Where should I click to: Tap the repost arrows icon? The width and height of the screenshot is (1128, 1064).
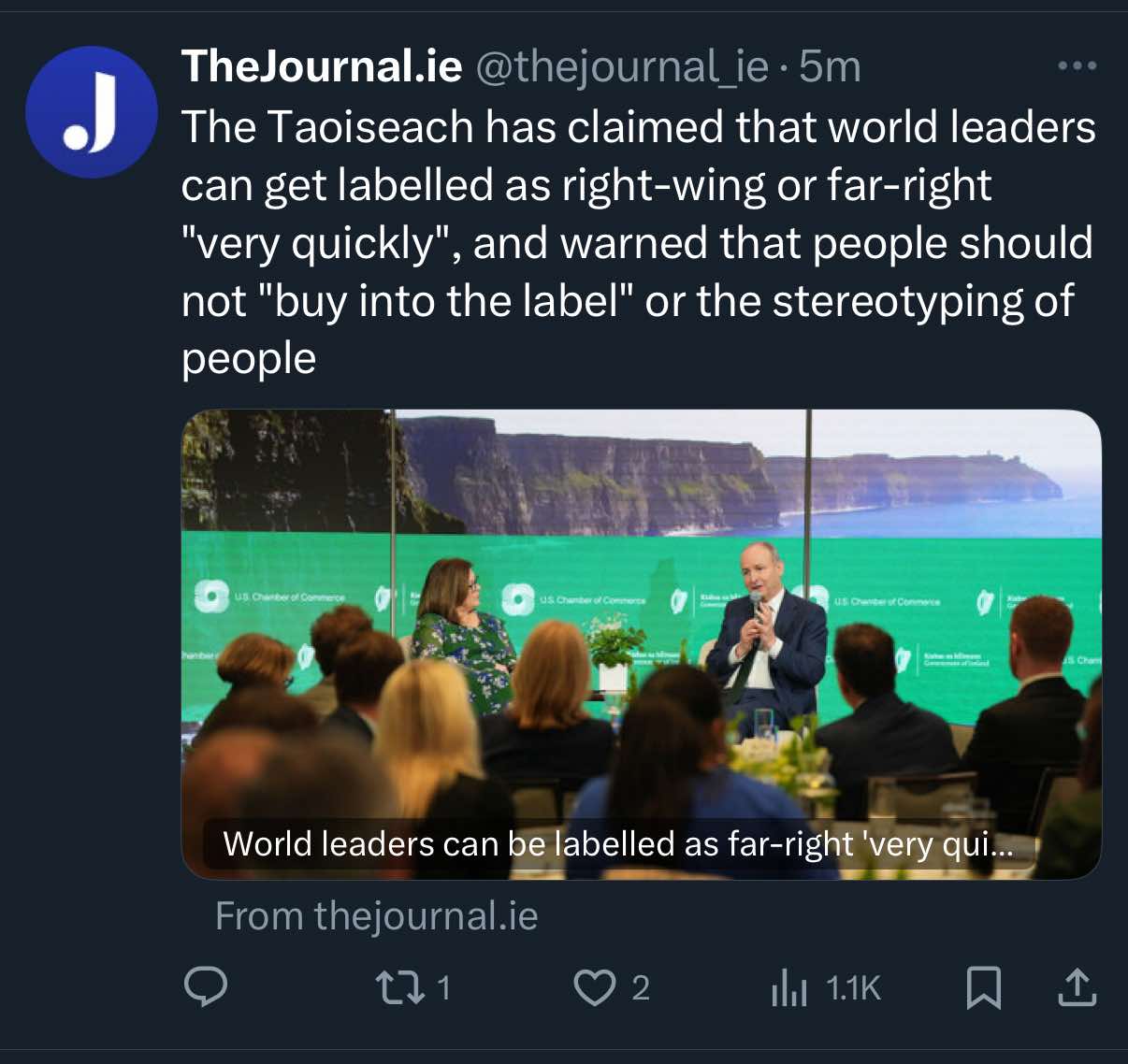click(400, 987)
